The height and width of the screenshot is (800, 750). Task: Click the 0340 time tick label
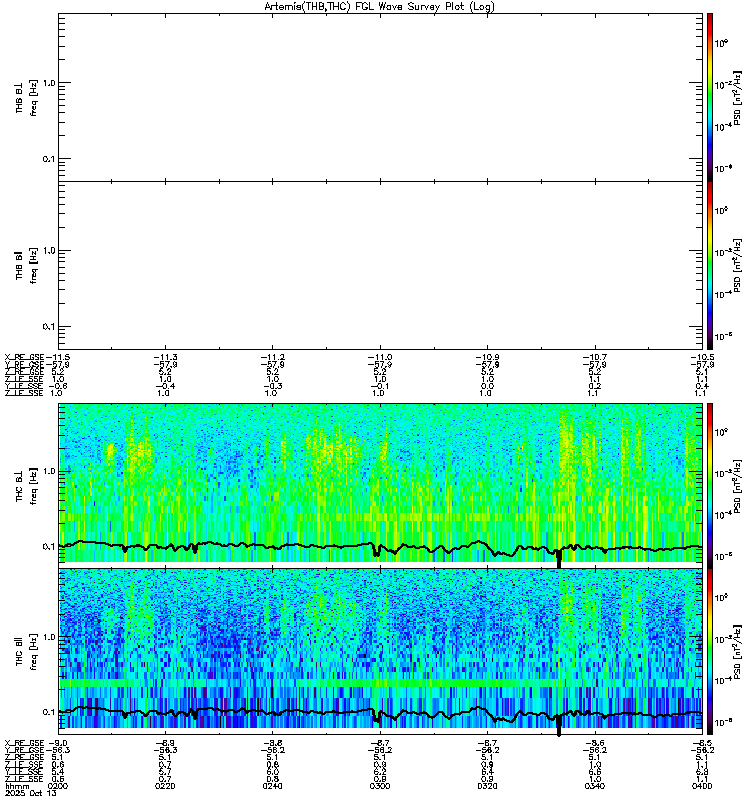(x=595, y=786)
